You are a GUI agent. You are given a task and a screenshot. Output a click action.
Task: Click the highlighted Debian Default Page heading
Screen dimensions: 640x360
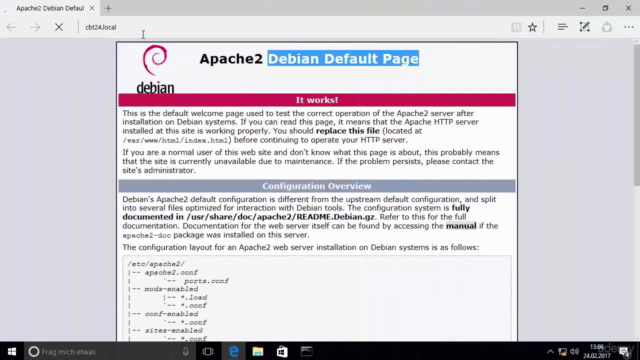point(343,59)
